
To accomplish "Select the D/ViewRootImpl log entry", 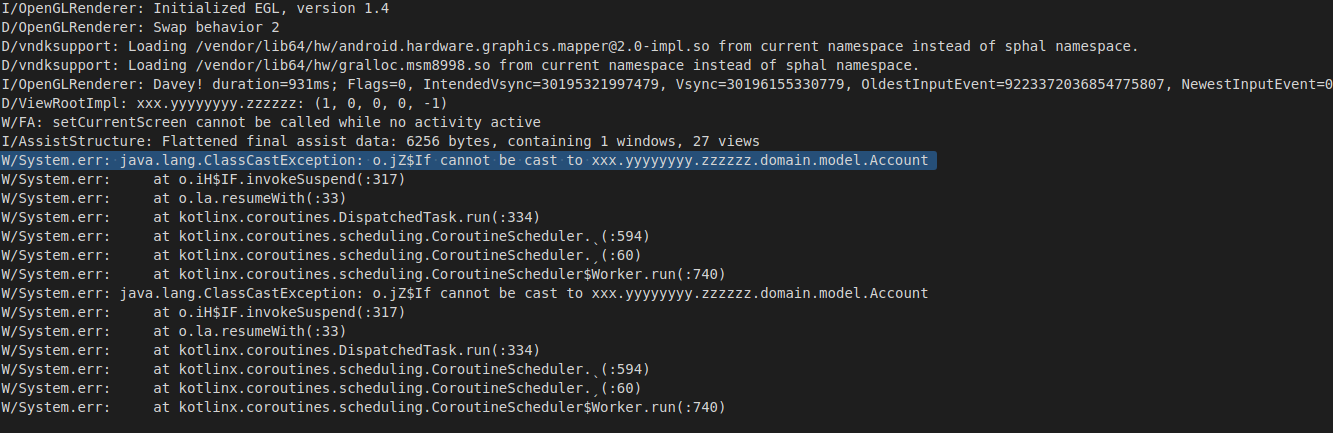I will 225,103.
